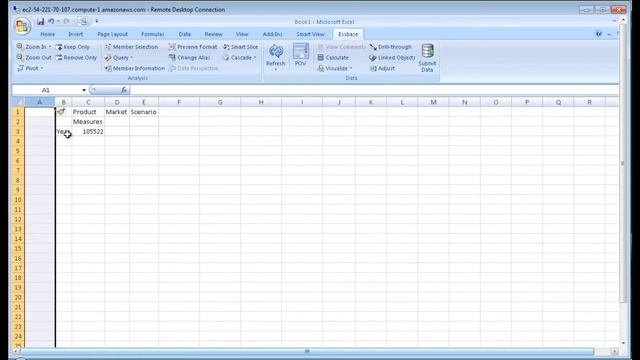Click the Insert Function fx button
This screenshot has height=360, width=640.
pyautogui.click(x=124, y=90)
